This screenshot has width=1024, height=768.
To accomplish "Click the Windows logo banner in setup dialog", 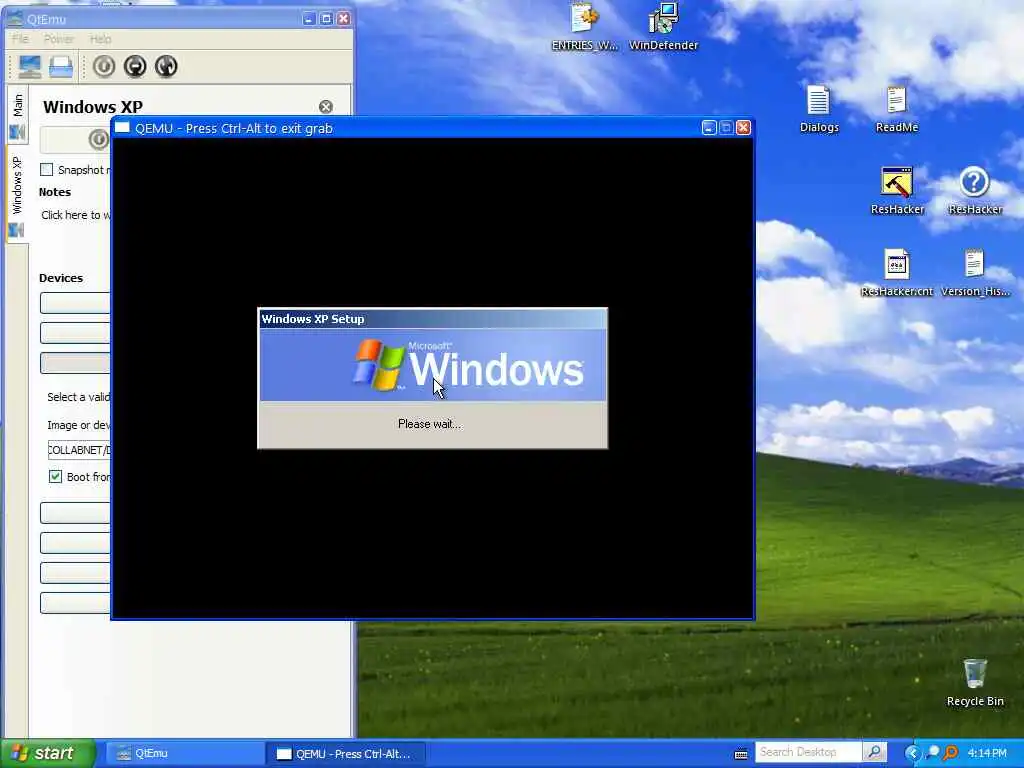I will click(x=433, y=365).
